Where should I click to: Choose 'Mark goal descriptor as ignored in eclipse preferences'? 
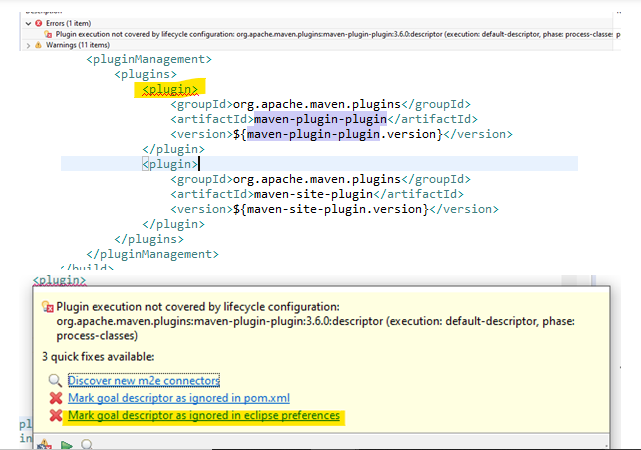[x=204, y=415]
